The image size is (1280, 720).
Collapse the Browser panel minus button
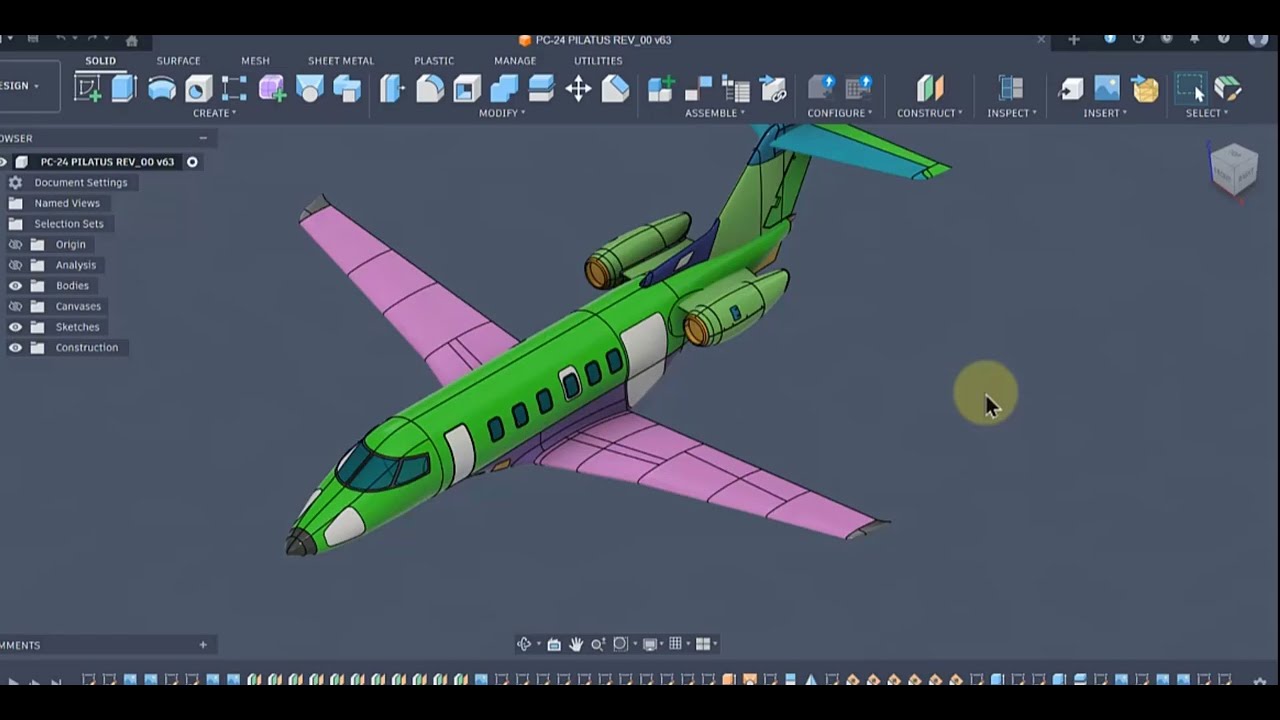pos(203,138)
